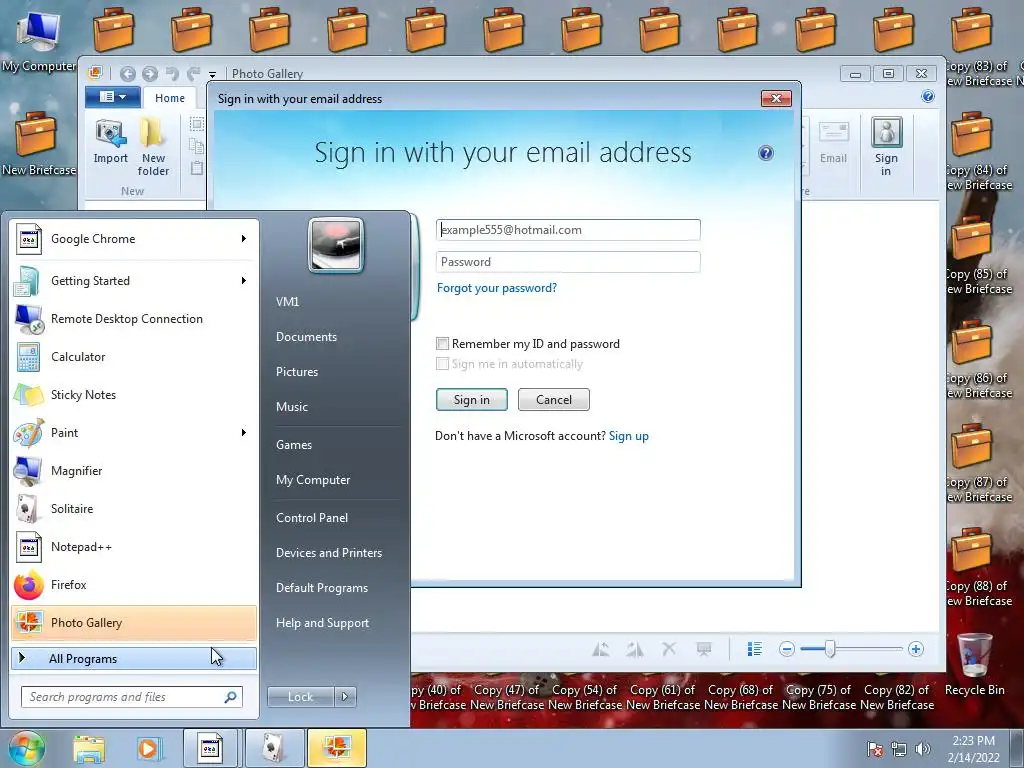Open Firefox from the Start menu

(134, 584)
